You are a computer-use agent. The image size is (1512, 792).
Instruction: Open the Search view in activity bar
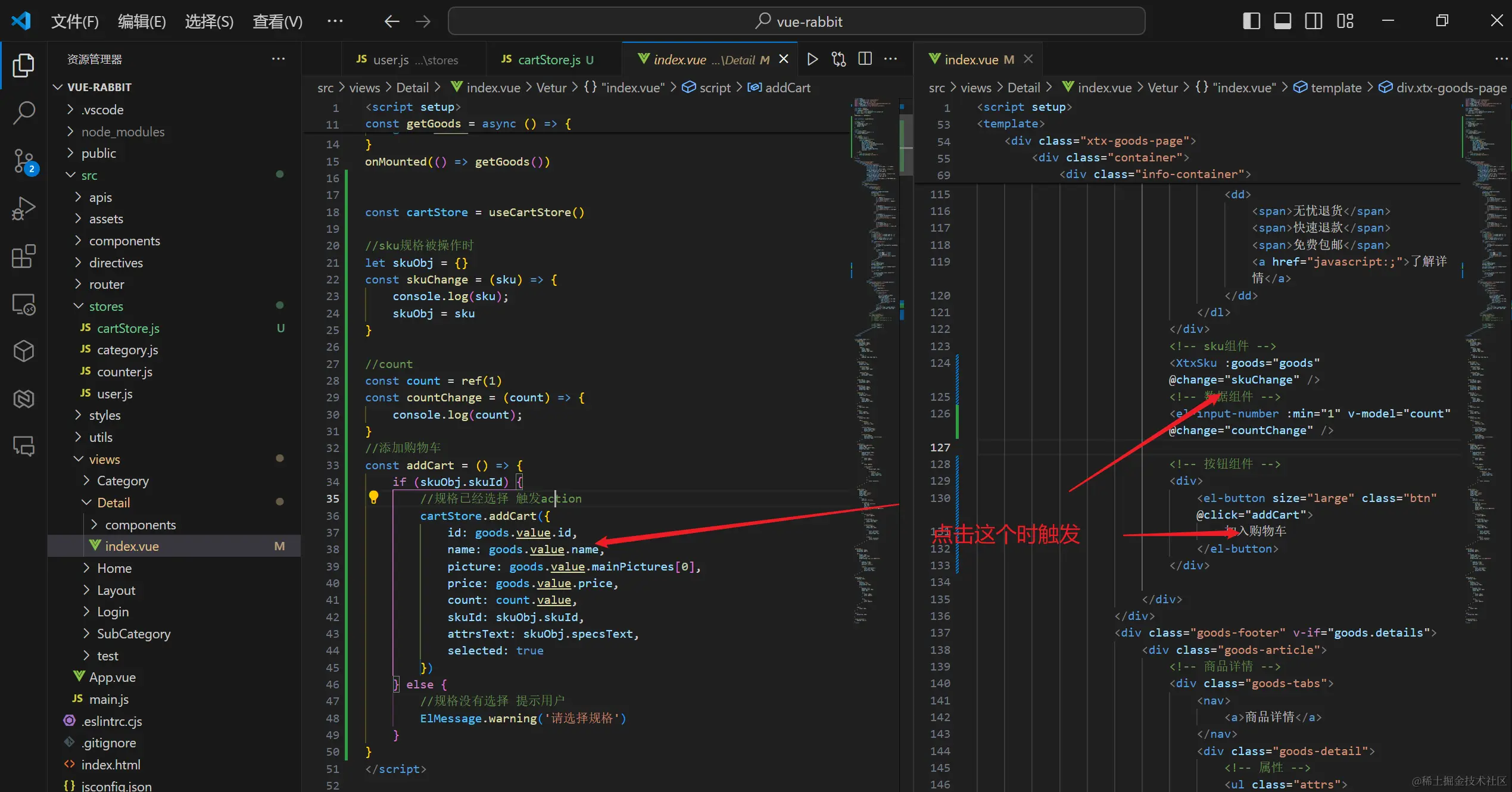(24, 112)
